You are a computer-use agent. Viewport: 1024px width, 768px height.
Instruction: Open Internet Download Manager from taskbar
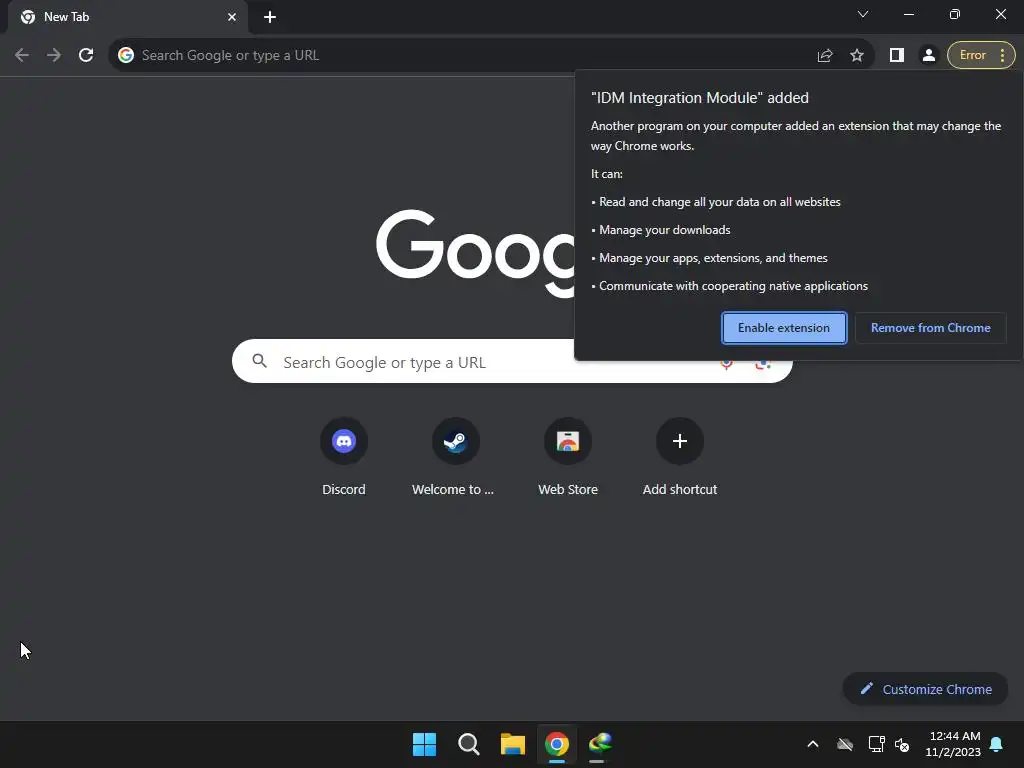click(600, 744)
